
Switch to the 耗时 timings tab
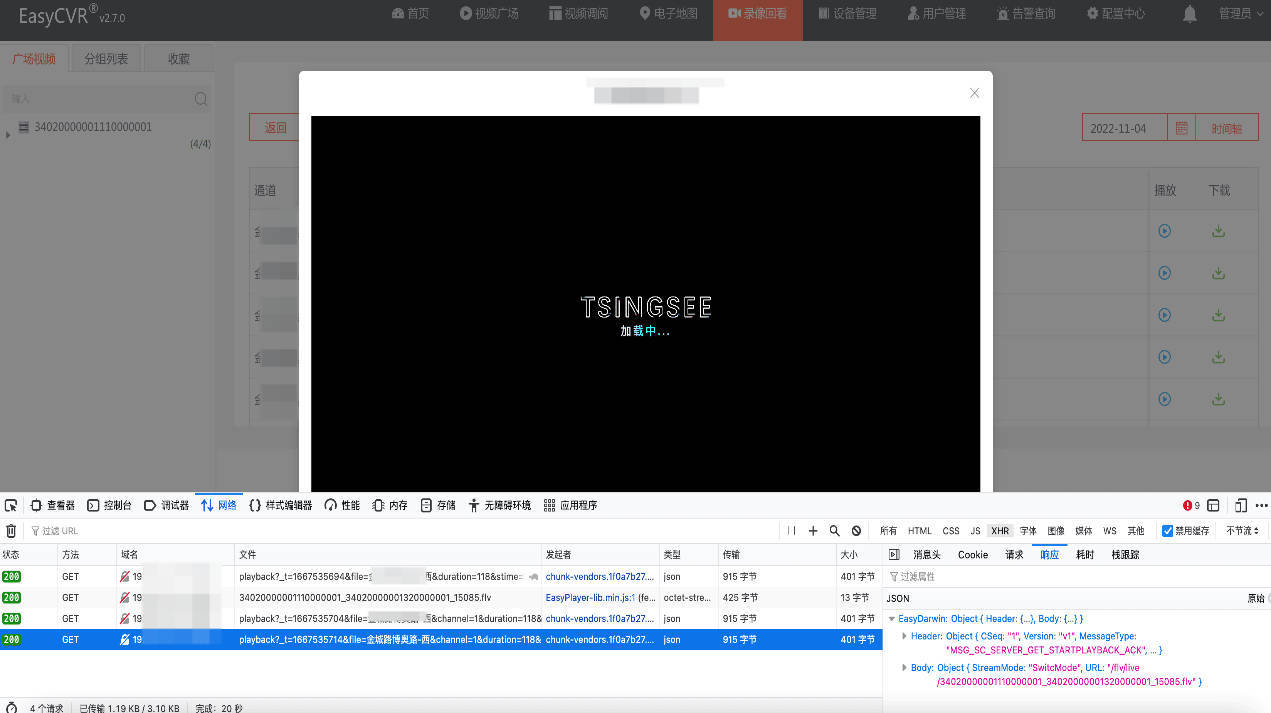coord(1085,554)
